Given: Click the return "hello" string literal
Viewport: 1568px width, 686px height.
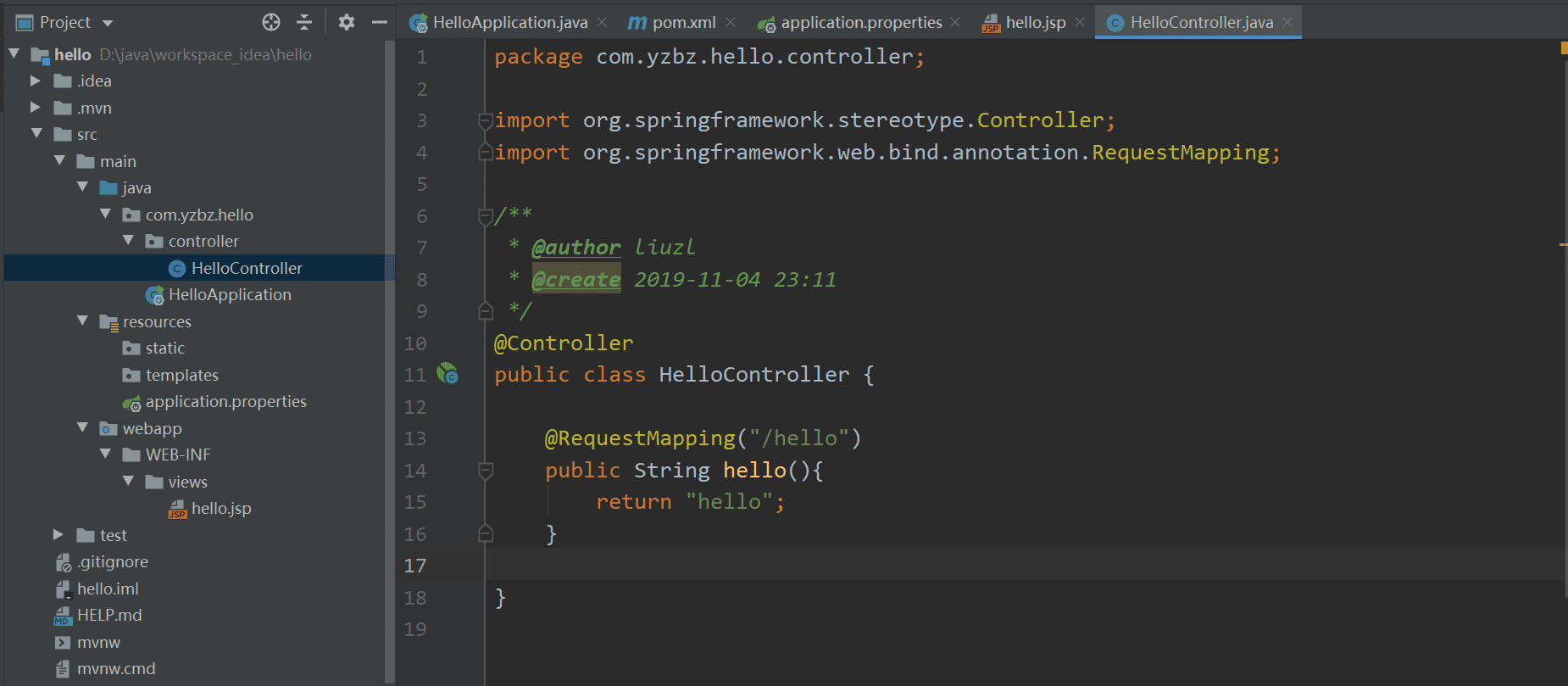Looking at the screenshot, I should click(729, 501).
